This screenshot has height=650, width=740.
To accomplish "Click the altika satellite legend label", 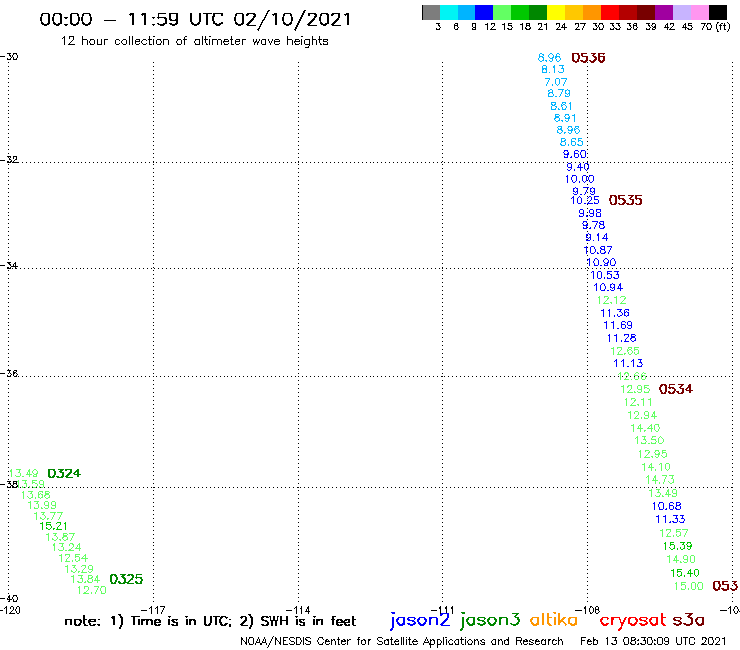I will (554, 620).
